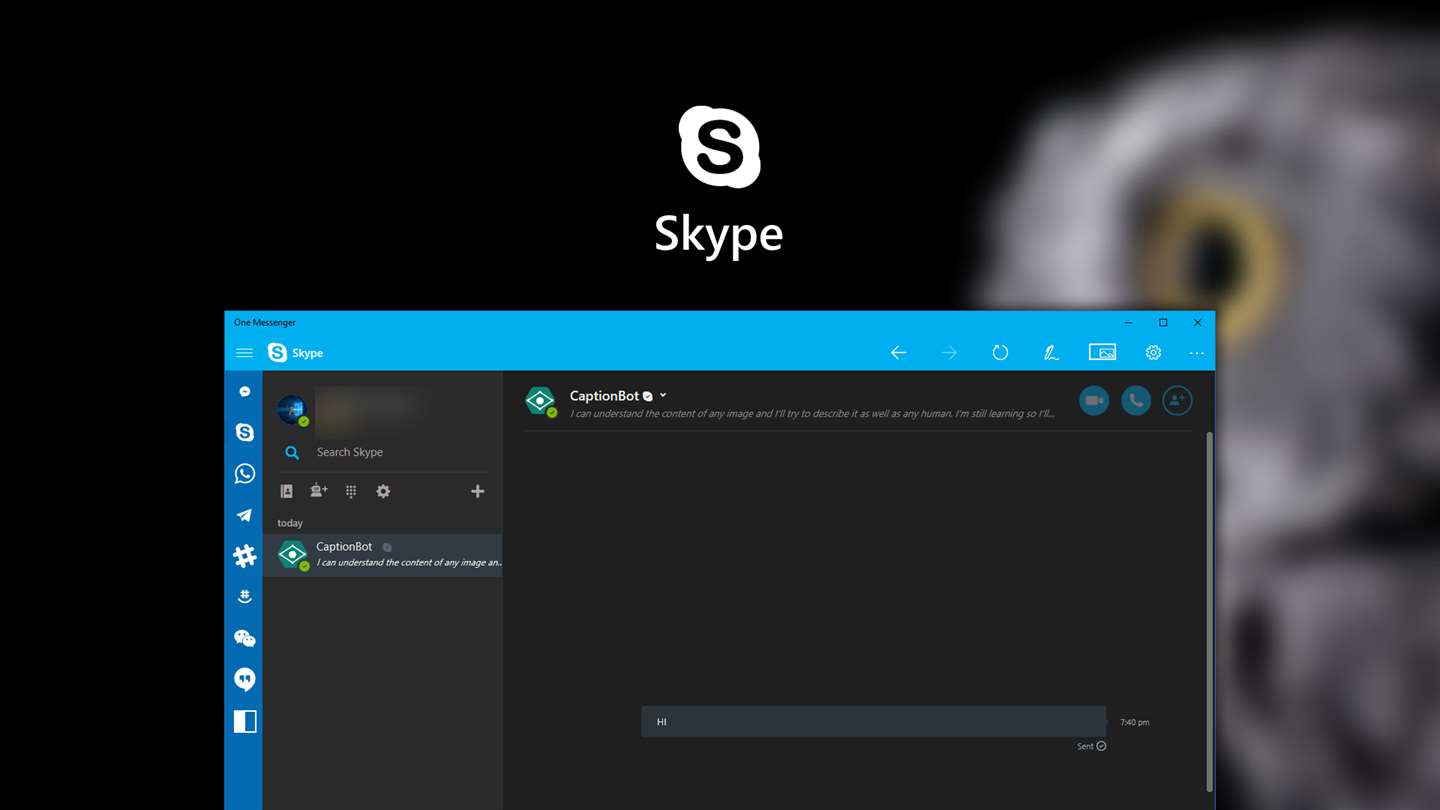The height and width of the screenshot is (810, 1440).
Task: Click the add bot/contact icon
Action: point(319,491)
